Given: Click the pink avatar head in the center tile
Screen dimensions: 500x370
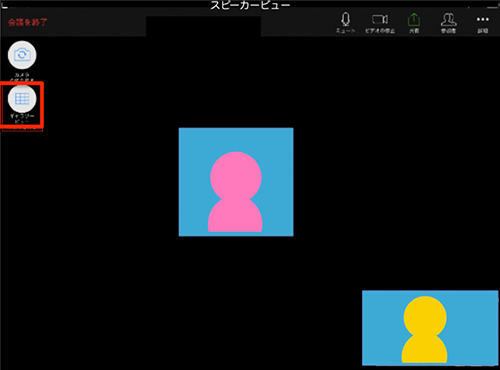Looking at the screenshot, I should click(236, 177).
